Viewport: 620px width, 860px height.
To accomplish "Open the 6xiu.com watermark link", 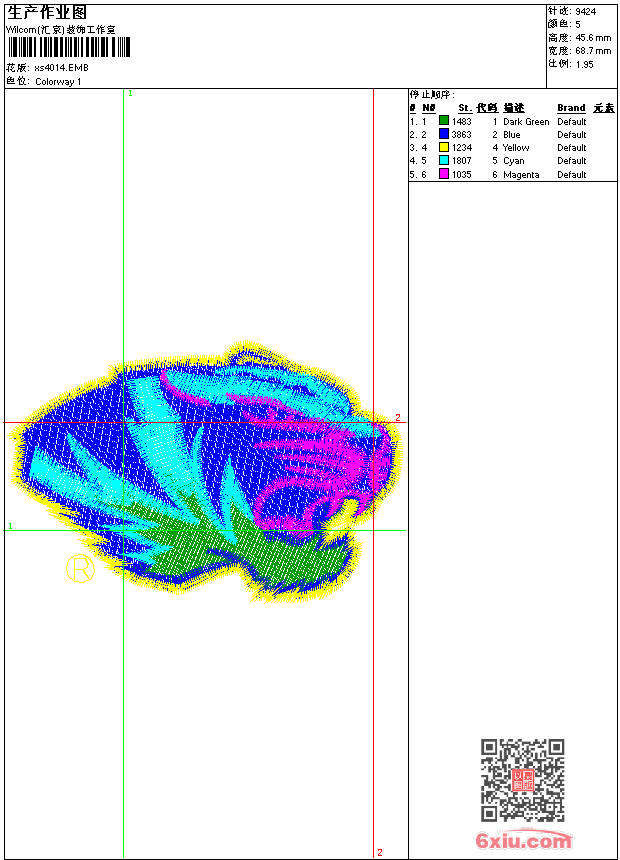I will click(x=523, y=841).
